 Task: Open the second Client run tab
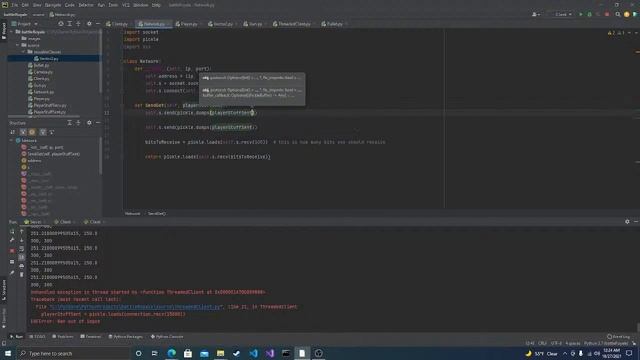tap(94, 222)
